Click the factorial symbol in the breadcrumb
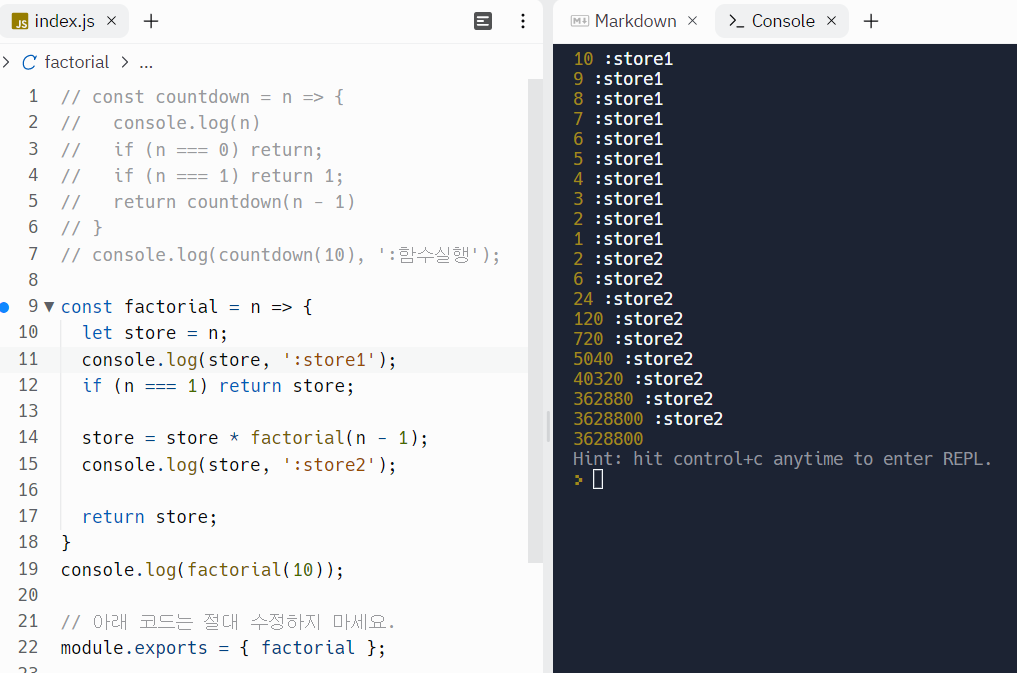 [77, 61]
